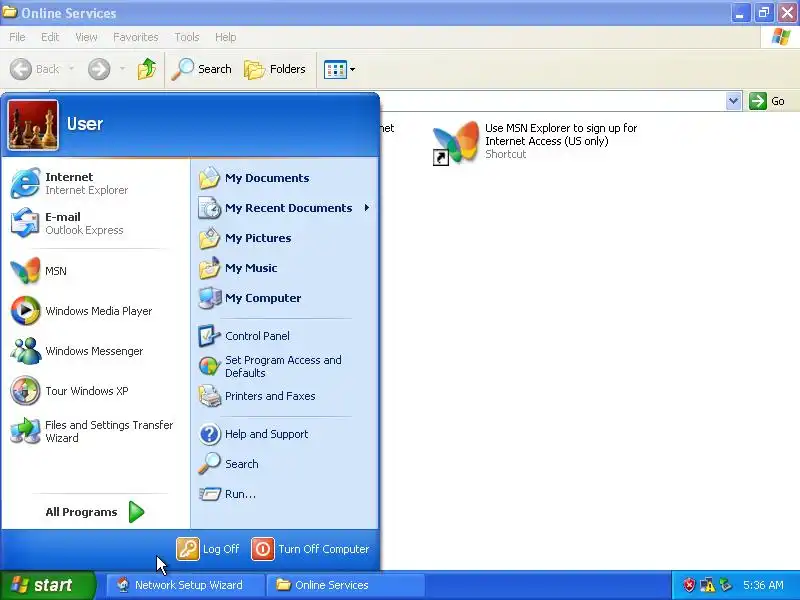Open the Views dropdown button
The width and height of the screenshot is (800, 600).
point(339,69)
